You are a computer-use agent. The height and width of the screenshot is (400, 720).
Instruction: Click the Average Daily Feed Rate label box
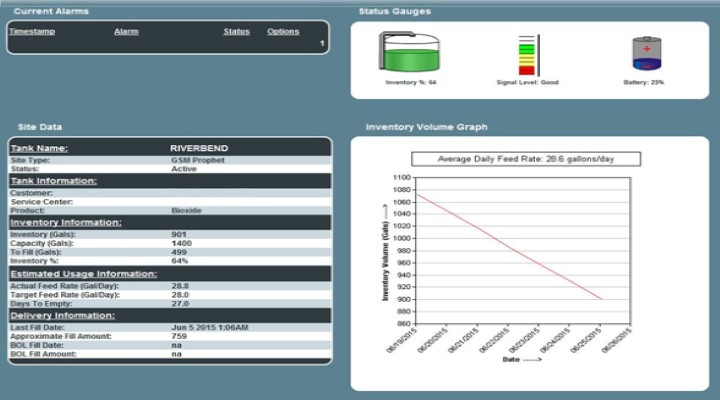click(526, 159)
